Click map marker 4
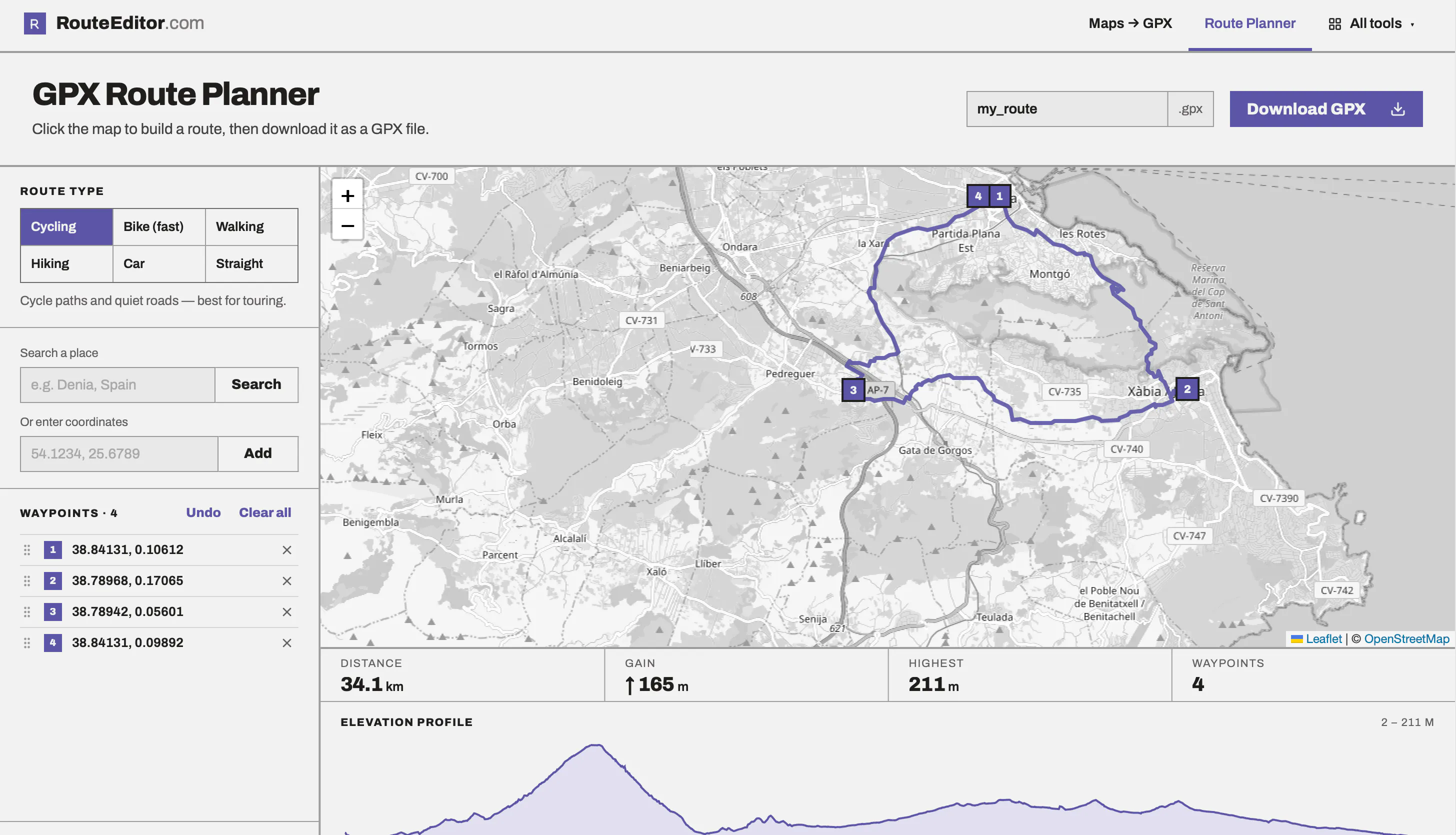This screenshot has height=835, width=1456. point(978,196)
